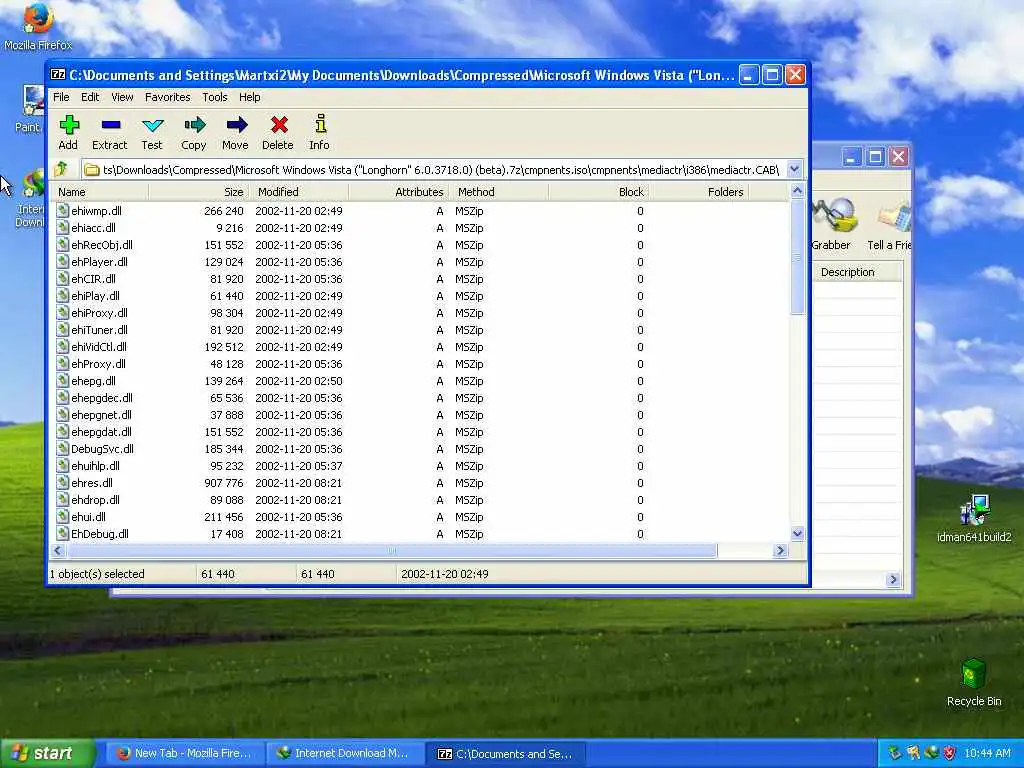Click the Delete toolbar icon
This screenshot has width=1024, height=768.
point(279,125)
